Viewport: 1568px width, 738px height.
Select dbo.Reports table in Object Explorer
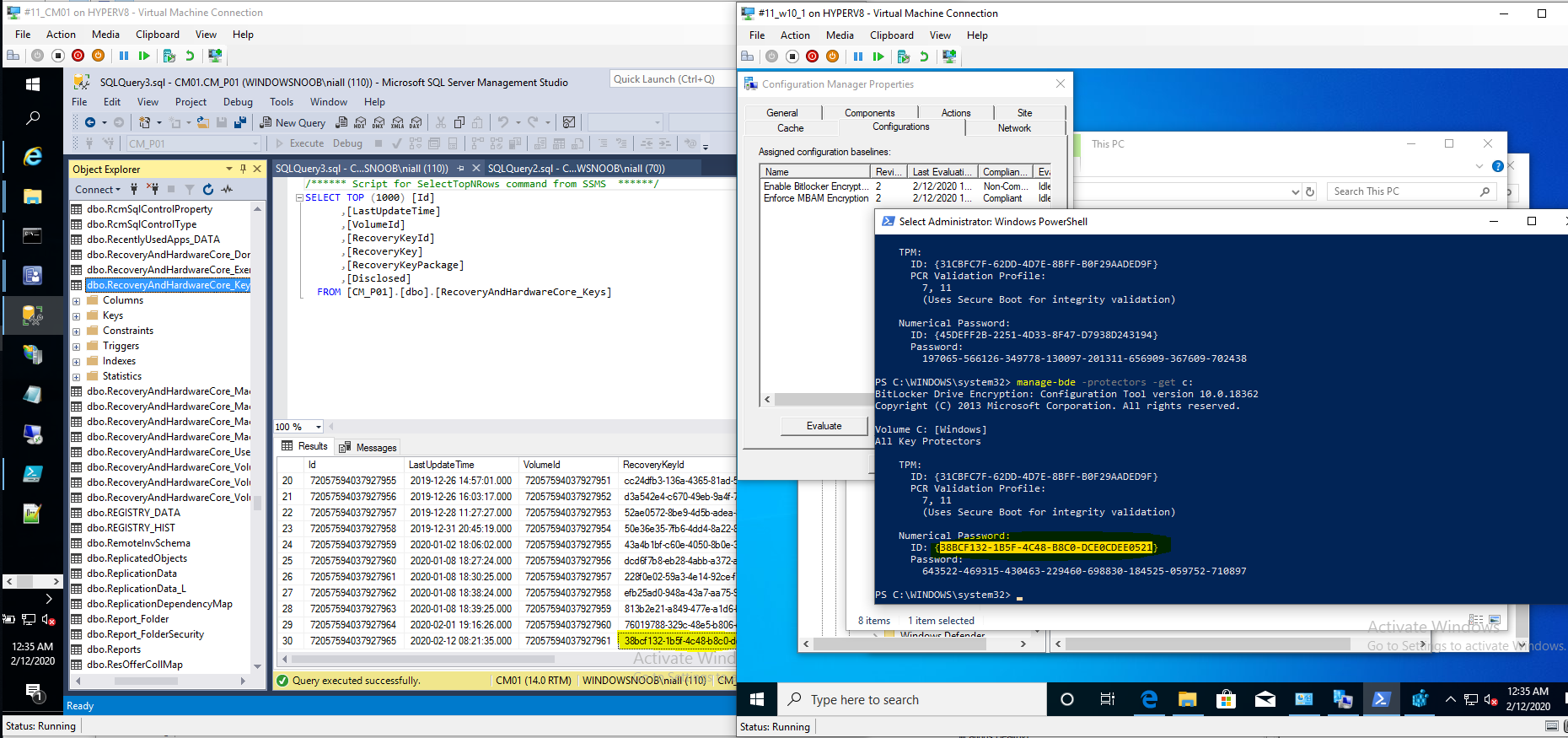tap(113, 649)
